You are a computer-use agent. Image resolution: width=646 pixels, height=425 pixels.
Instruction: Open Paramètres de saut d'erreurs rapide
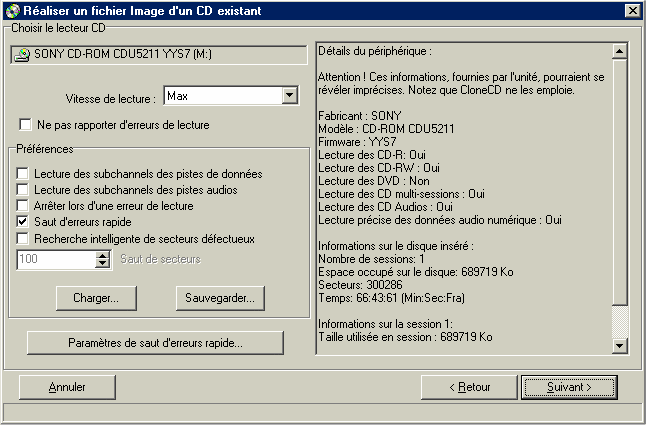pos(155,343)
